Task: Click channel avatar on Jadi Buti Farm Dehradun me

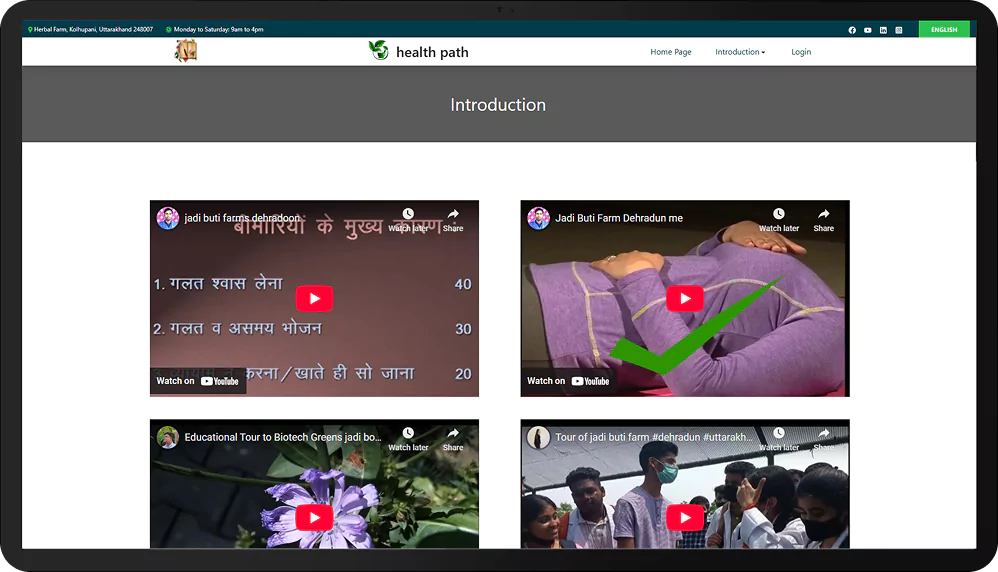Action: [538, 218]
